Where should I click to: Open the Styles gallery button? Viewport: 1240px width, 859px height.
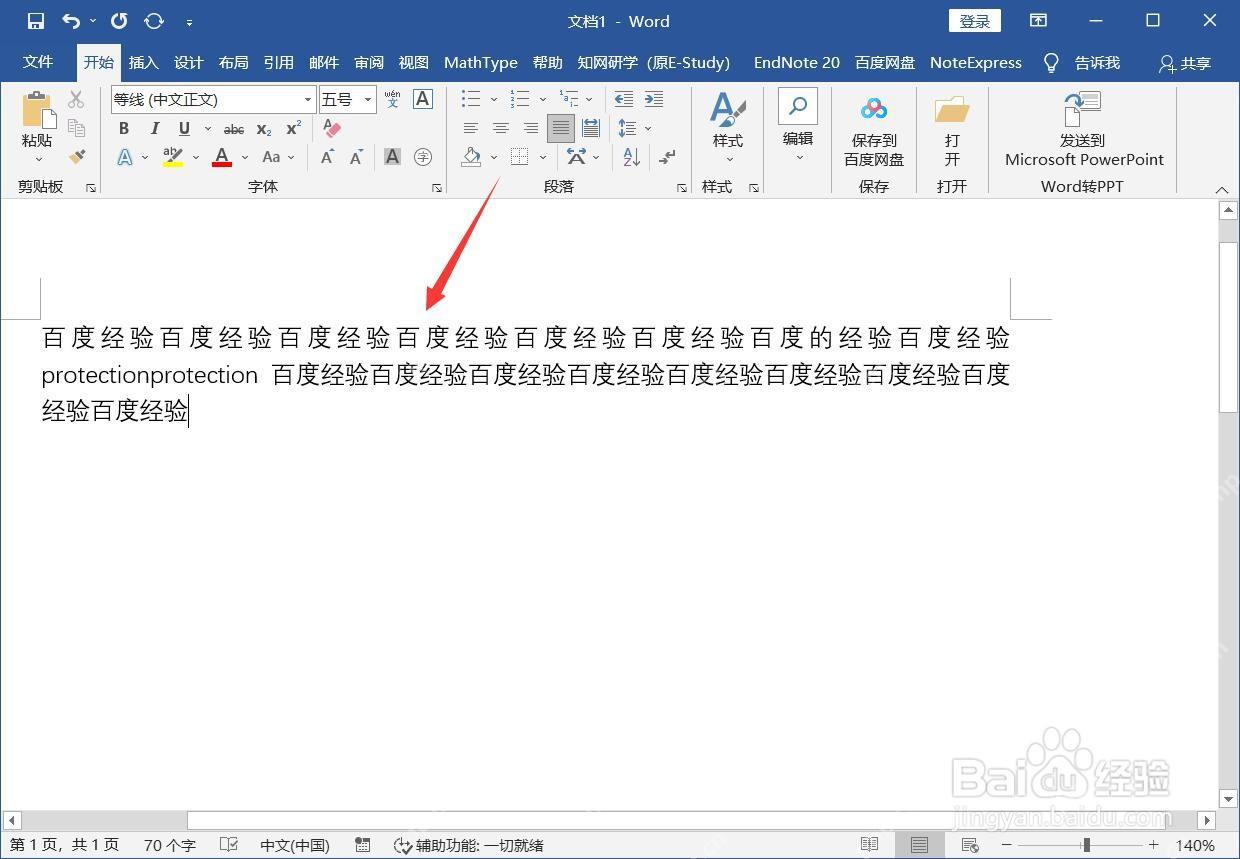[728, 129]
